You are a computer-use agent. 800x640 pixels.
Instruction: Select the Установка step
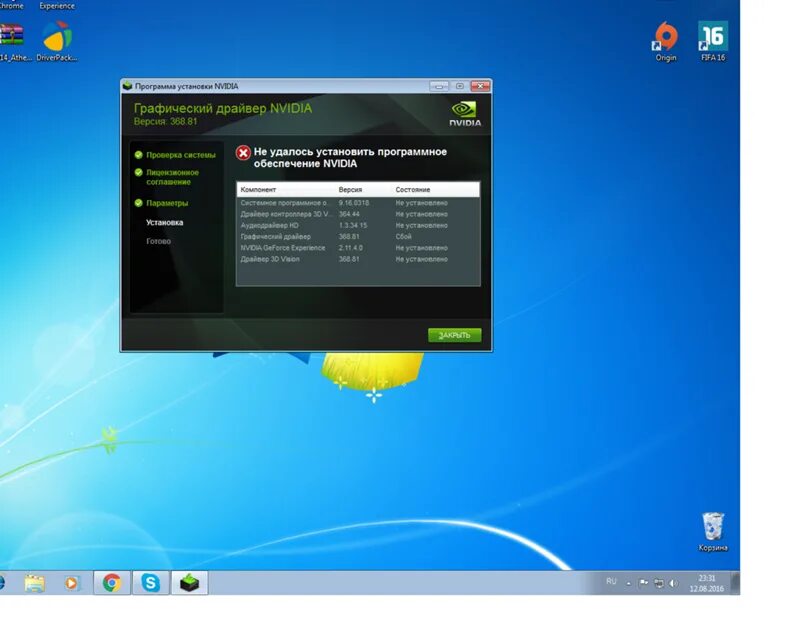point(164,223)
